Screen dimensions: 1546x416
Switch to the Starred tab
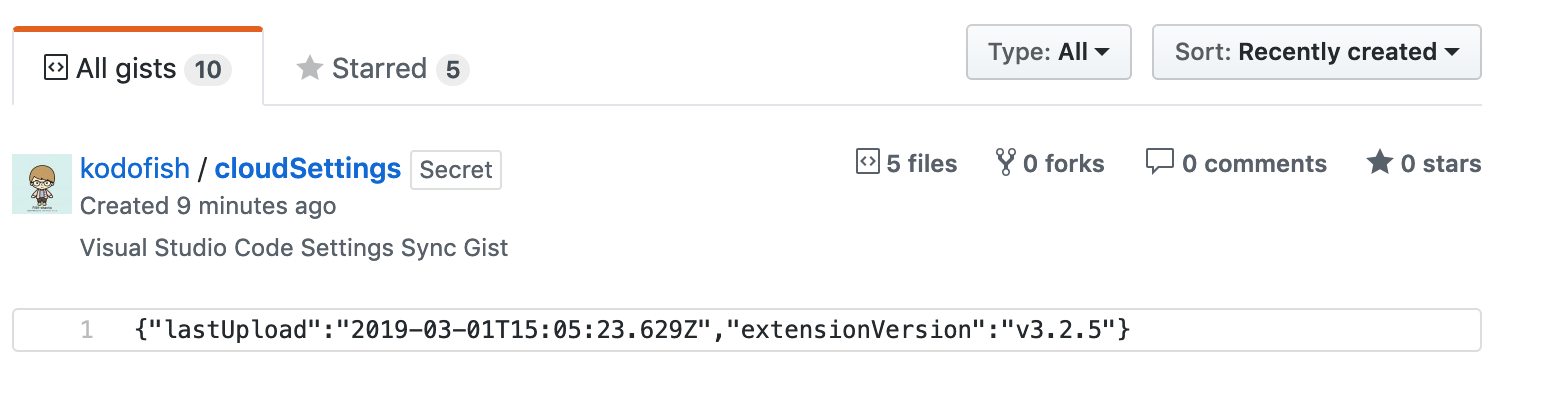click(382, 69)
